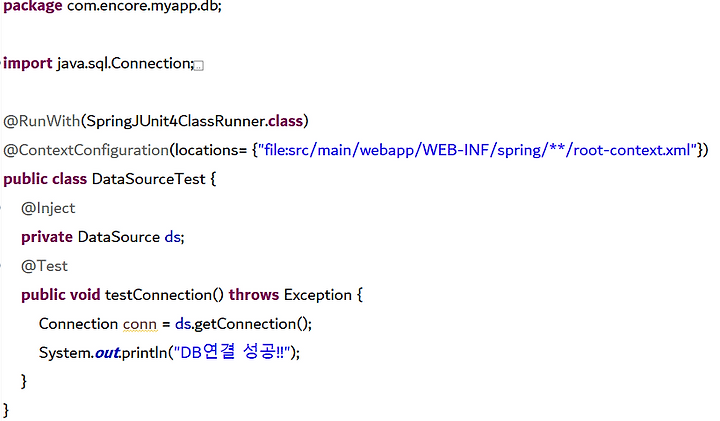720x421 pixels.
Task: Click 'public class' keywords
Action: pos(45,179)
